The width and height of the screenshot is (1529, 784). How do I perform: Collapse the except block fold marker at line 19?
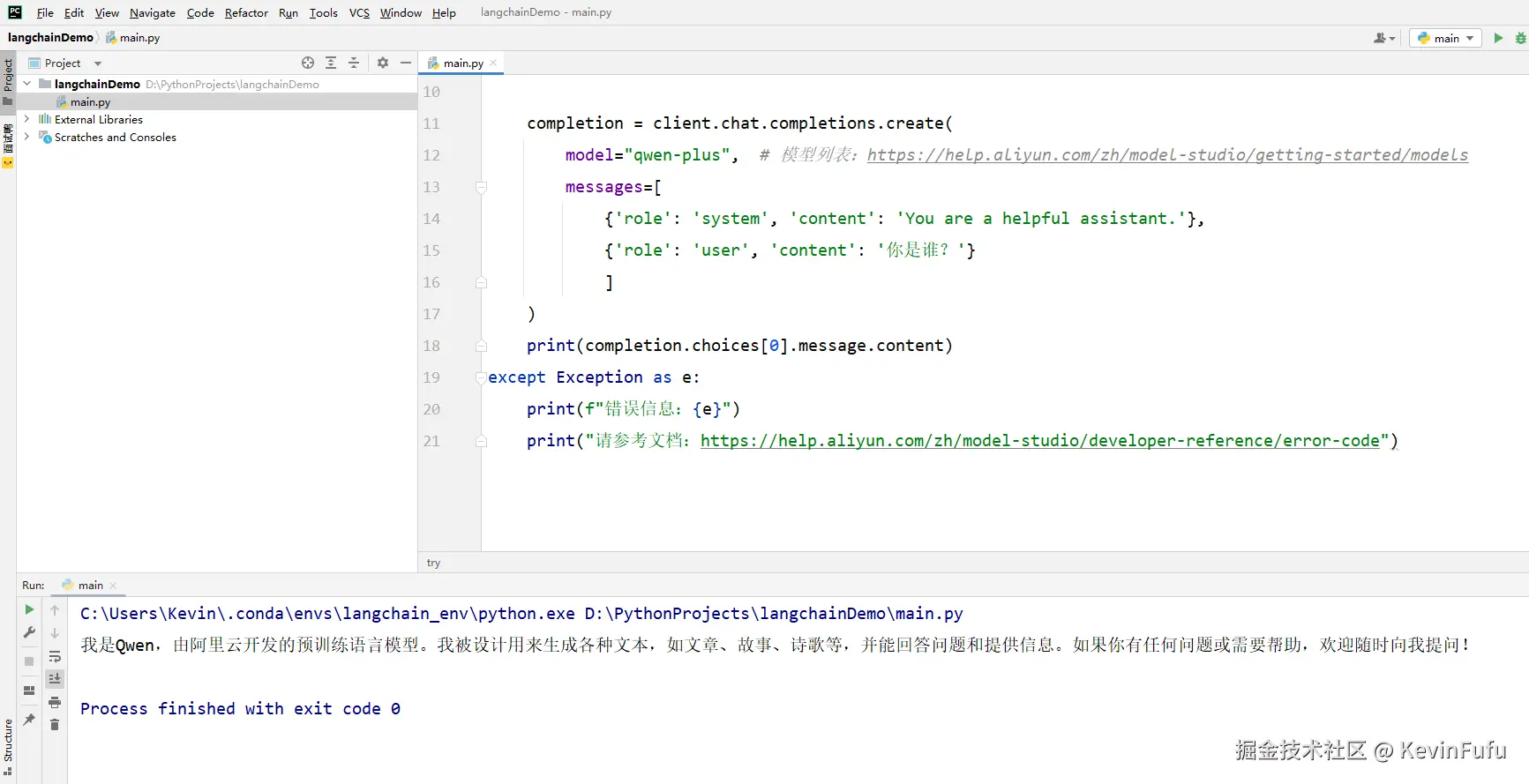point(481,377)
